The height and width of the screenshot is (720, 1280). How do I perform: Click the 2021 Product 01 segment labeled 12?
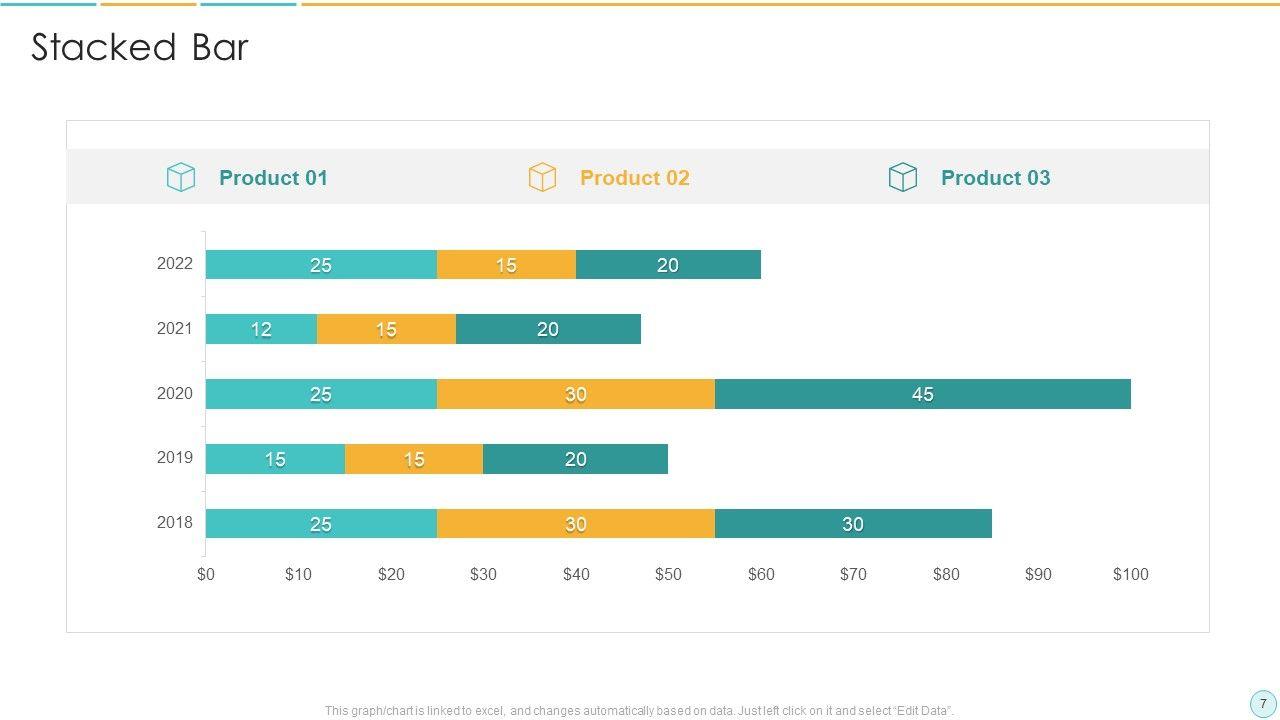point(261,329)
